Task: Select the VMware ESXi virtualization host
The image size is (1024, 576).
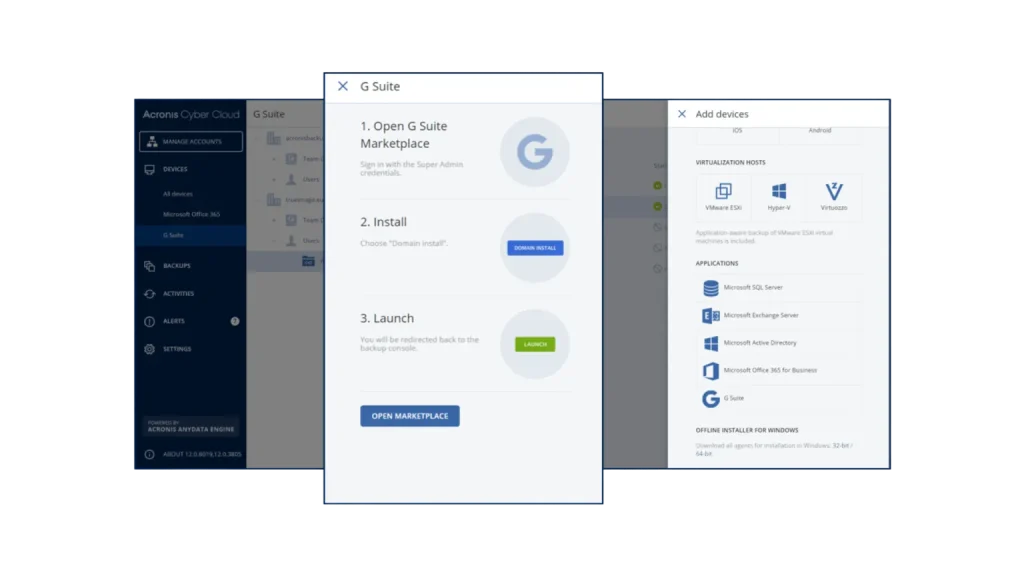Action: click(724, 197)
